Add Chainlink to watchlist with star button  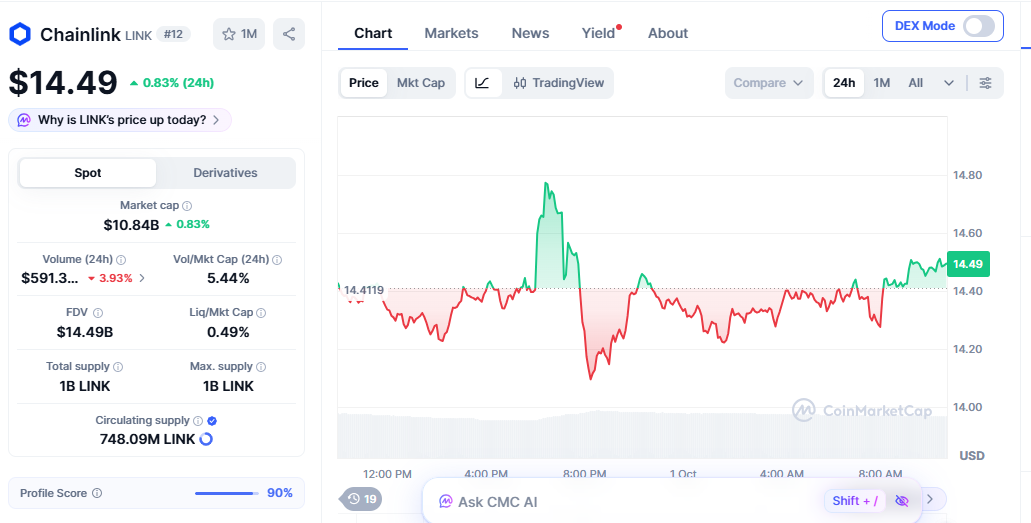point(239,34)
